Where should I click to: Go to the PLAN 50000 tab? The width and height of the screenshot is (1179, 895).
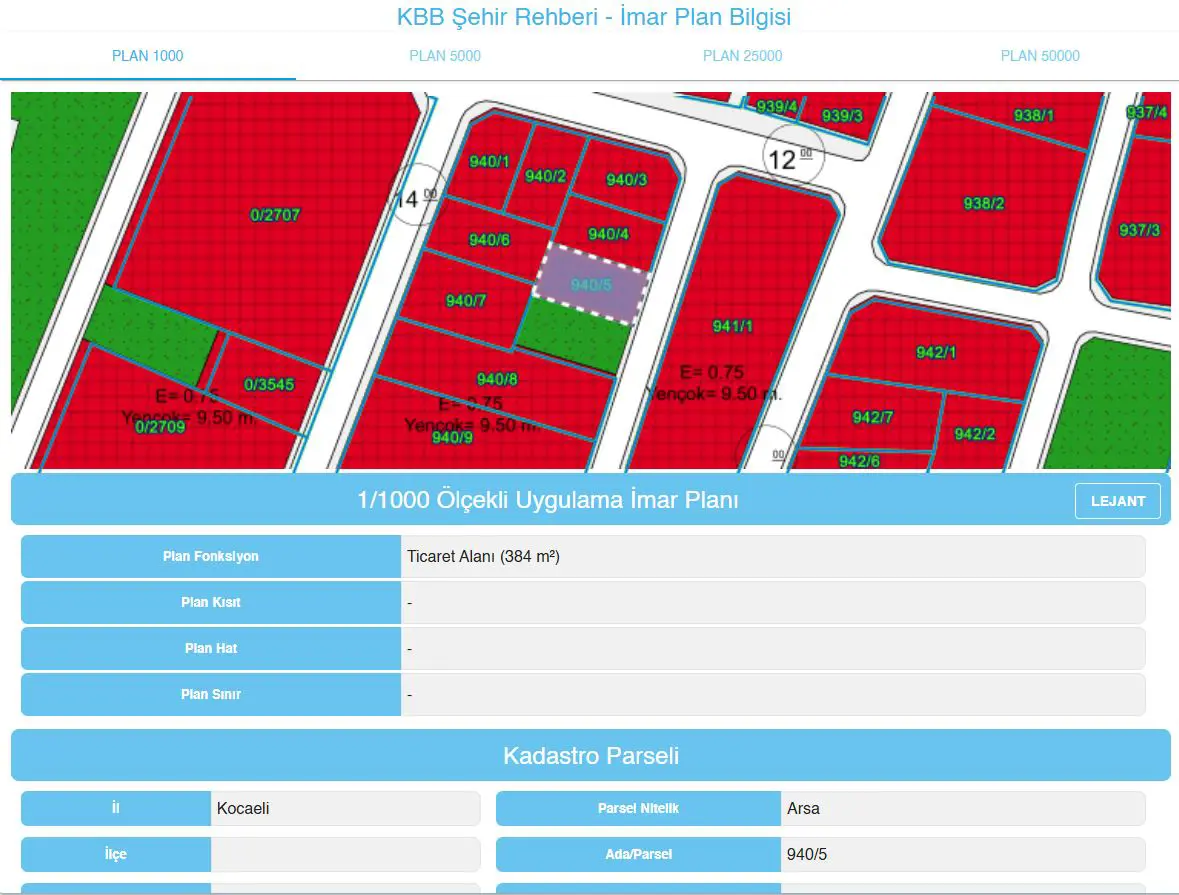[x=1040, y=56]
